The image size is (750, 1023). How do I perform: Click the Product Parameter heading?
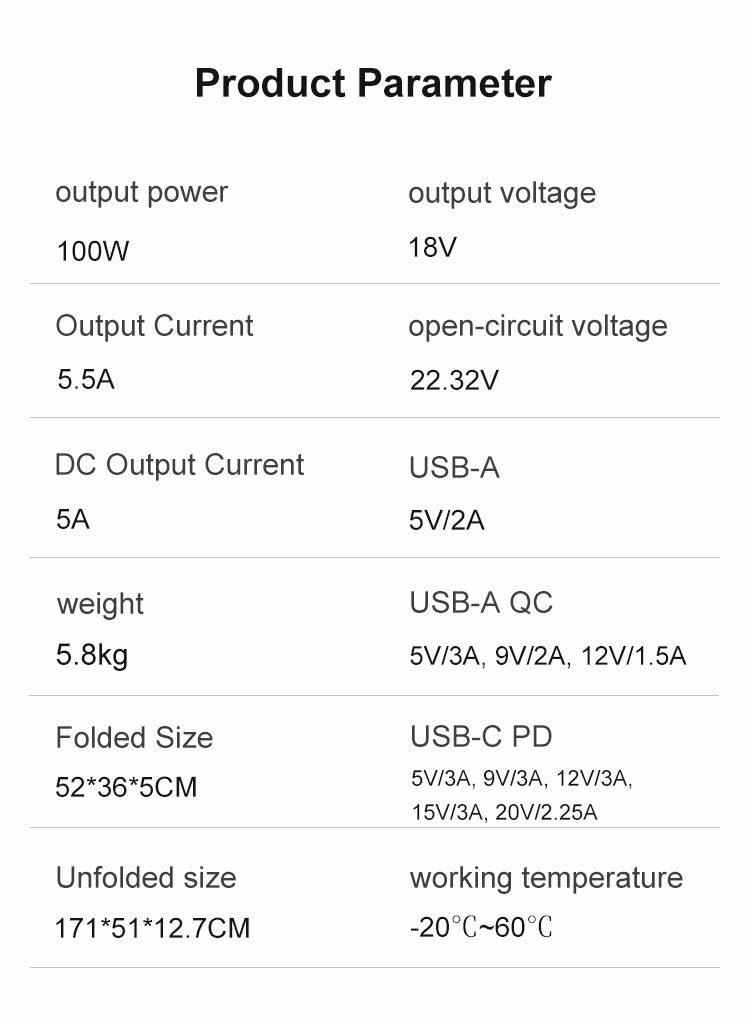(x=373, y=84)
